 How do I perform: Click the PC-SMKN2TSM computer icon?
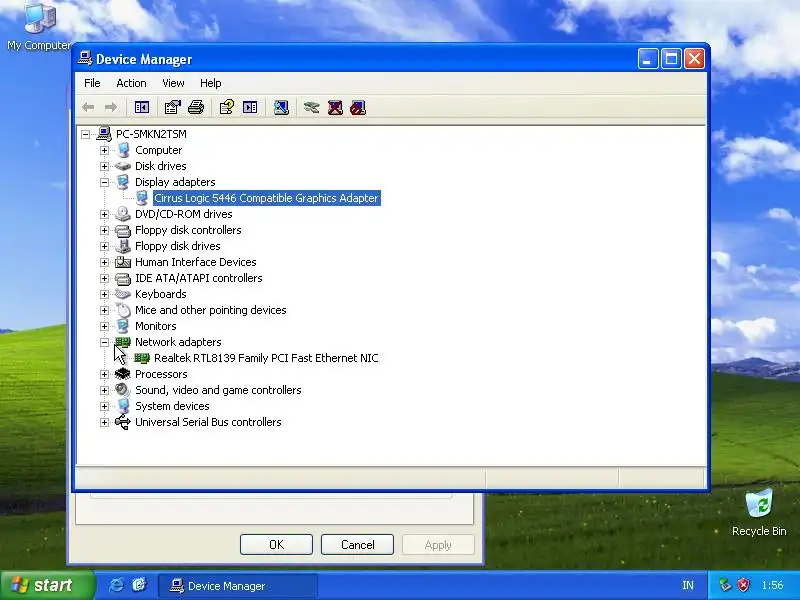coord(104,134)
